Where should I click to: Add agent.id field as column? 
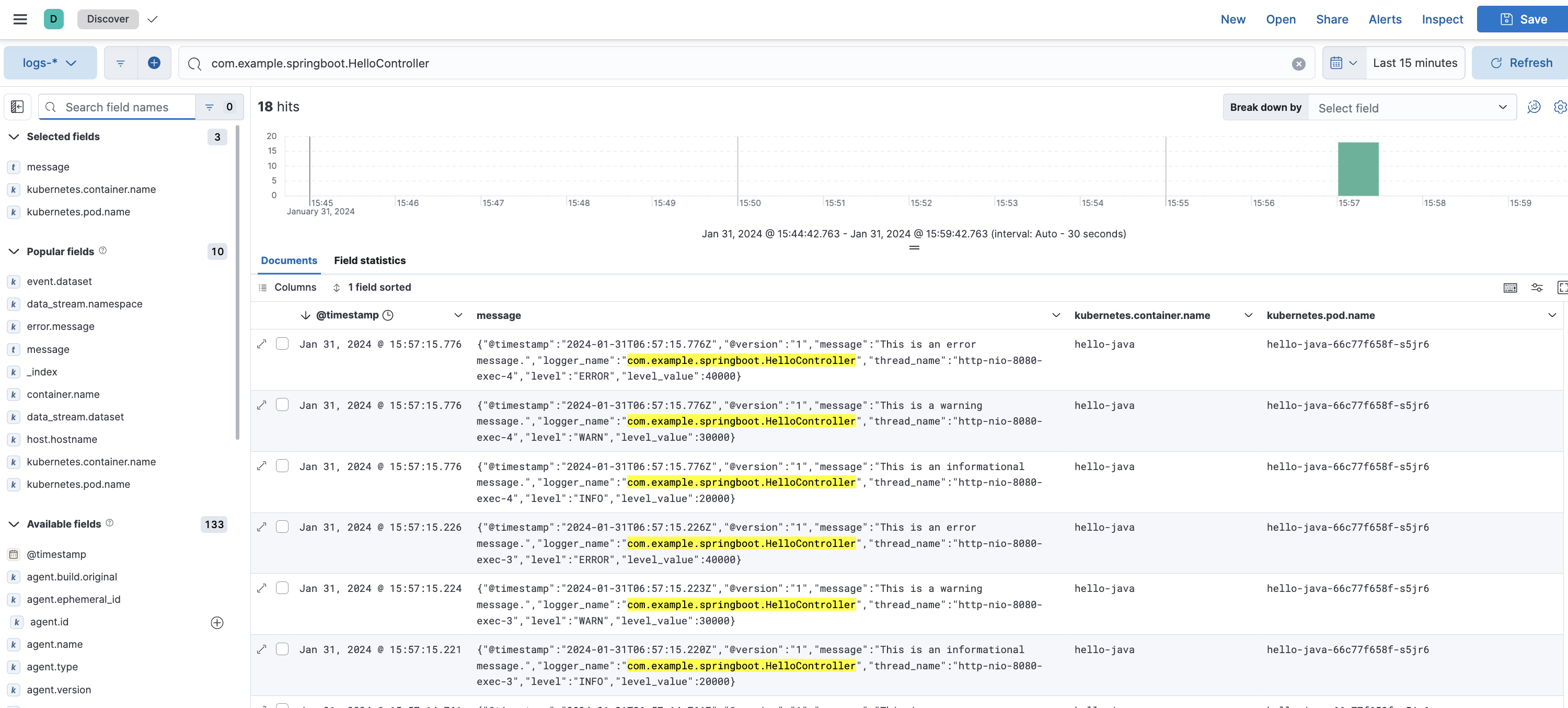point(217,622)
